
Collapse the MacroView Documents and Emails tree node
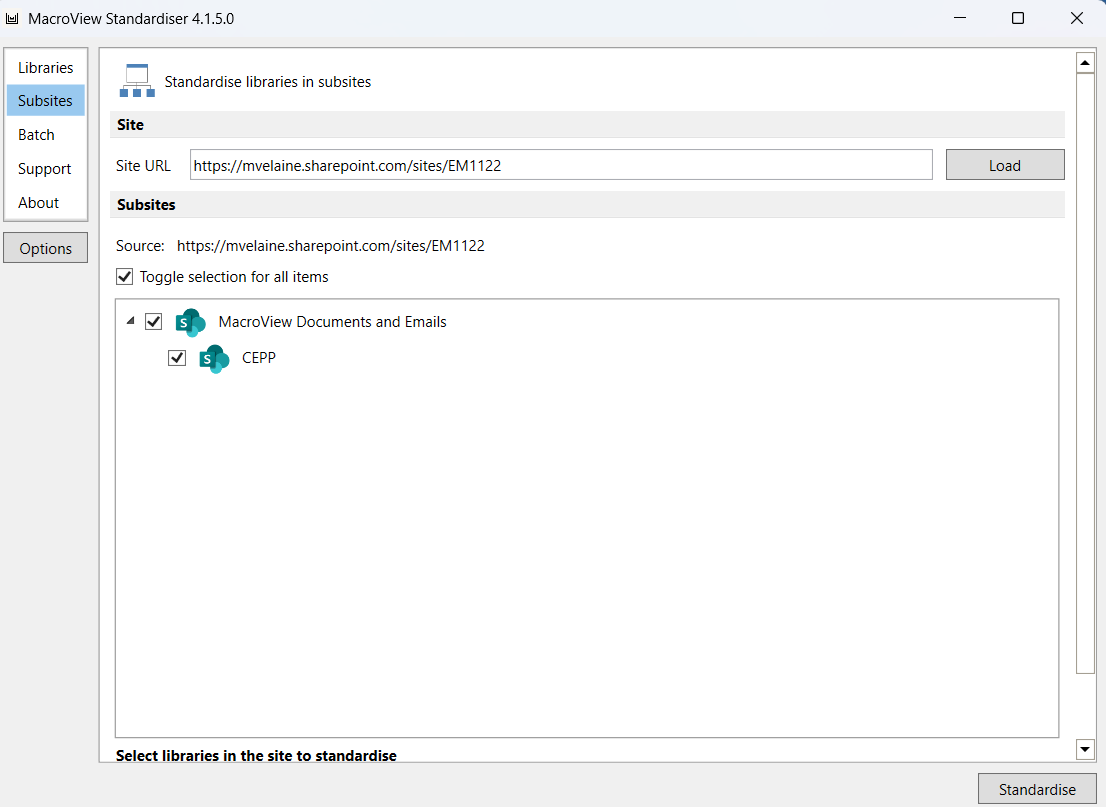[130, 321]
